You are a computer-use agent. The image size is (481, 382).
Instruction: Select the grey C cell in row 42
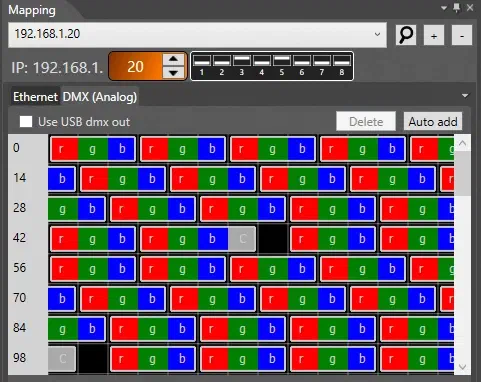tap(243, 239)
